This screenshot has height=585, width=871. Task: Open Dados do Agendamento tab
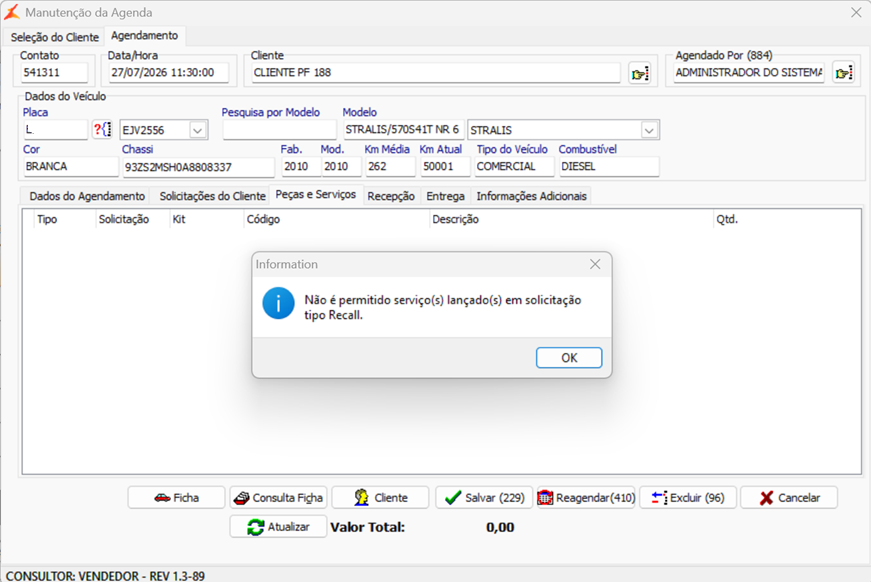(x=87, y=196)
